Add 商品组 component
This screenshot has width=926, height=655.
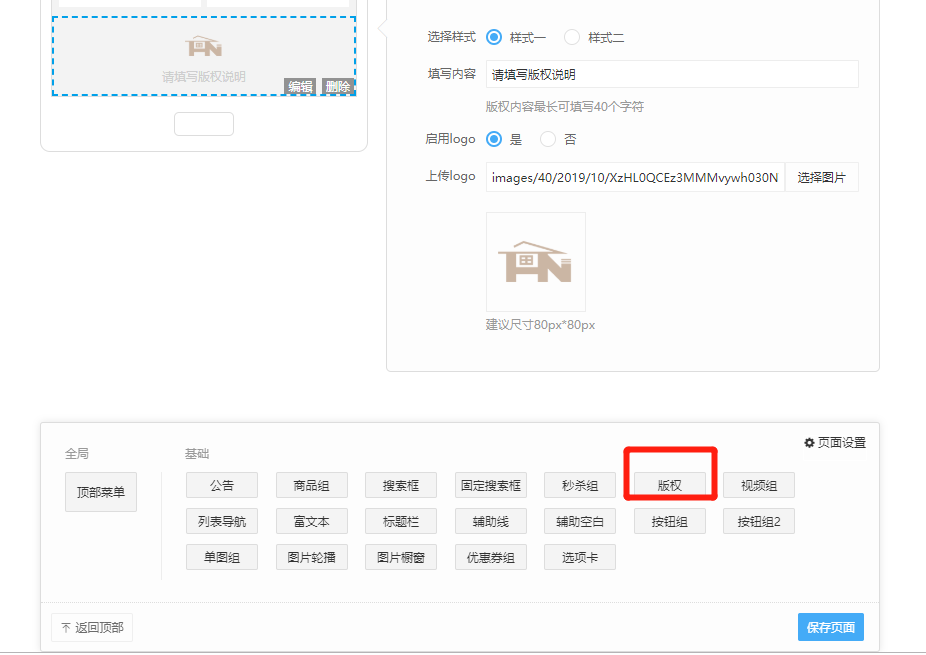coord(312,485)
